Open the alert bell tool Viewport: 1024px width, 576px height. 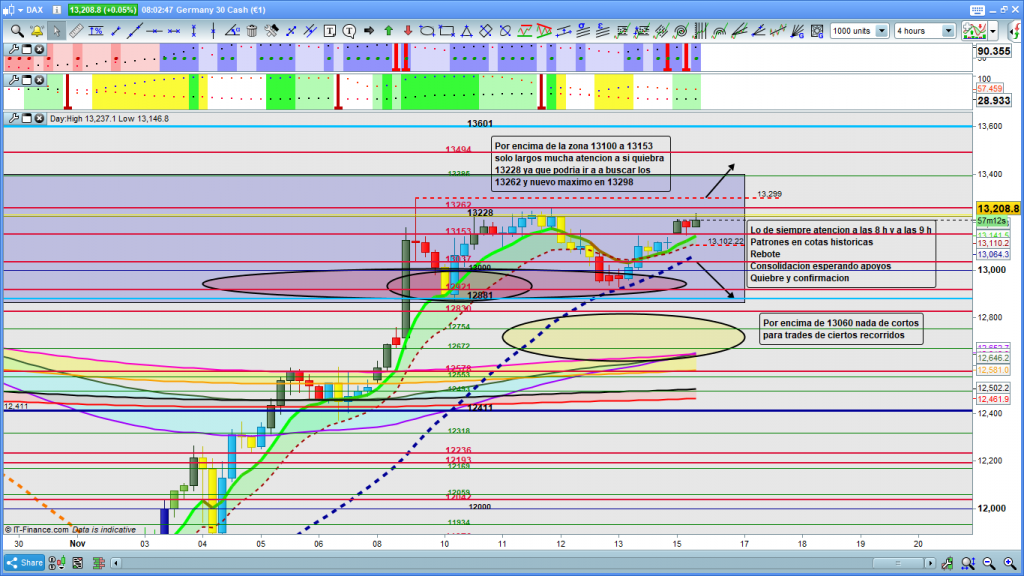point(36,31)
